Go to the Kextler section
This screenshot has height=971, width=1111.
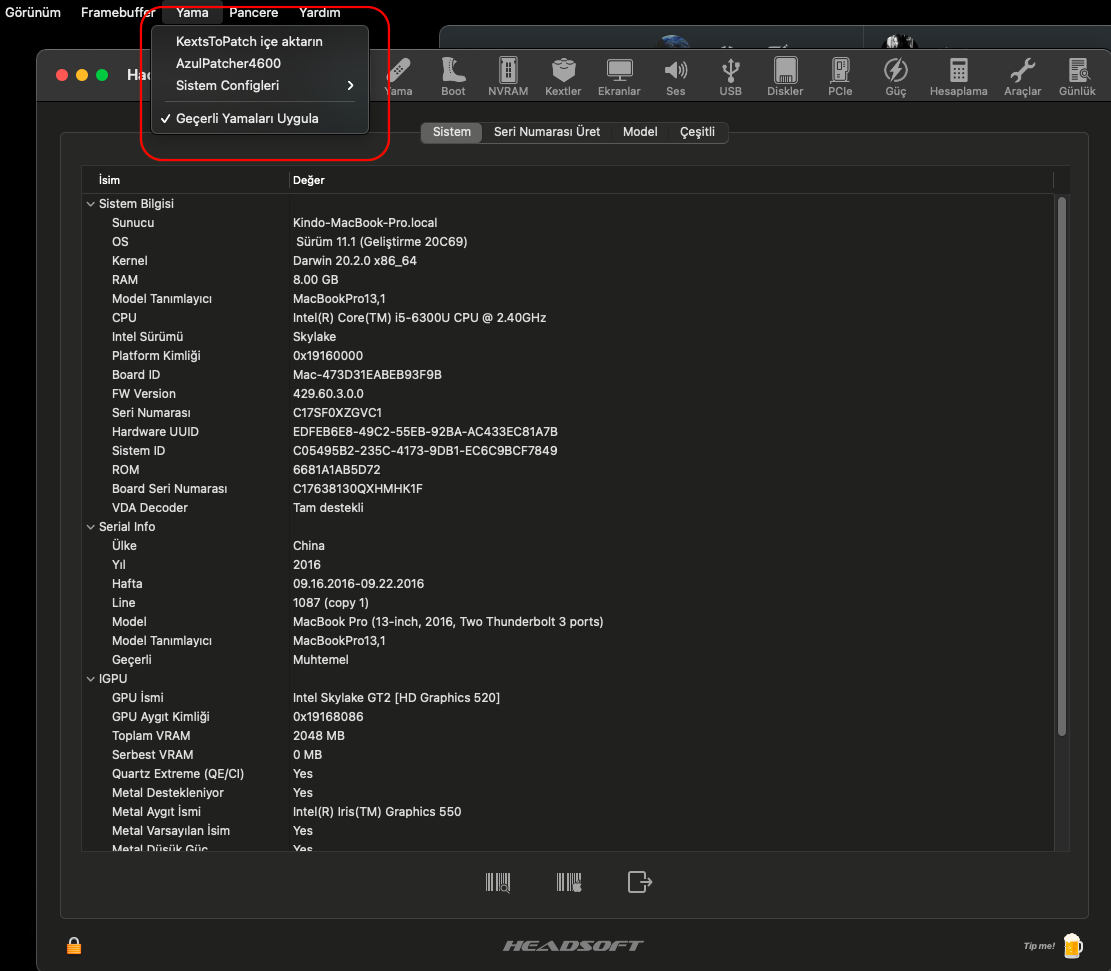563,76
